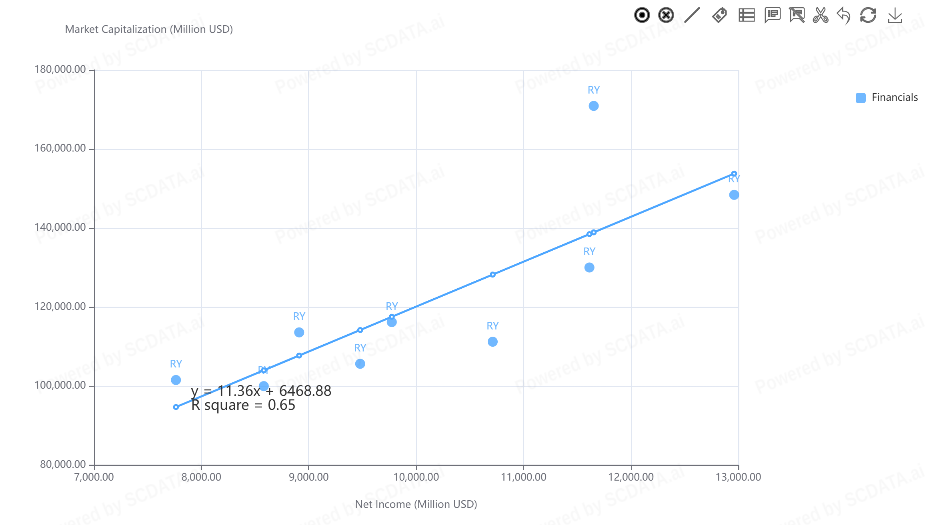Click the circled X deselect icon
The height and width of the screenshot is (525, 939).
pyautogui.click(x=666, y=15)
